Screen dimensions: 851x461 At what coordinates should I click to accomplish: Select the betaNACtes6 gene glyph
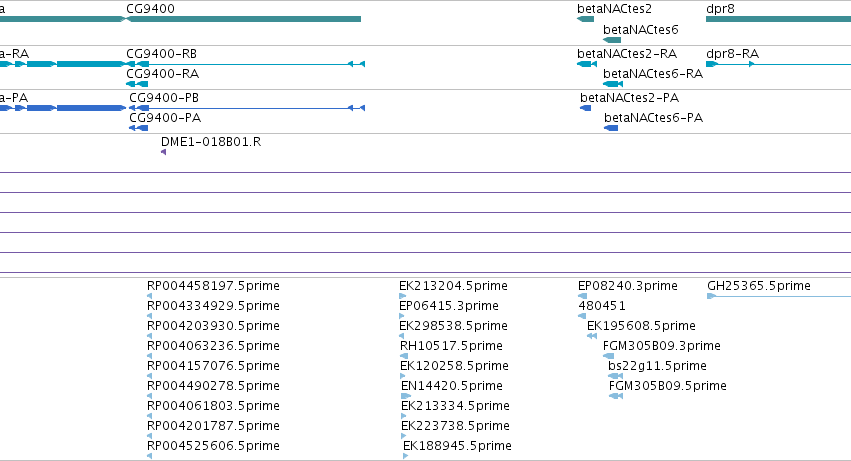(612, 40)
